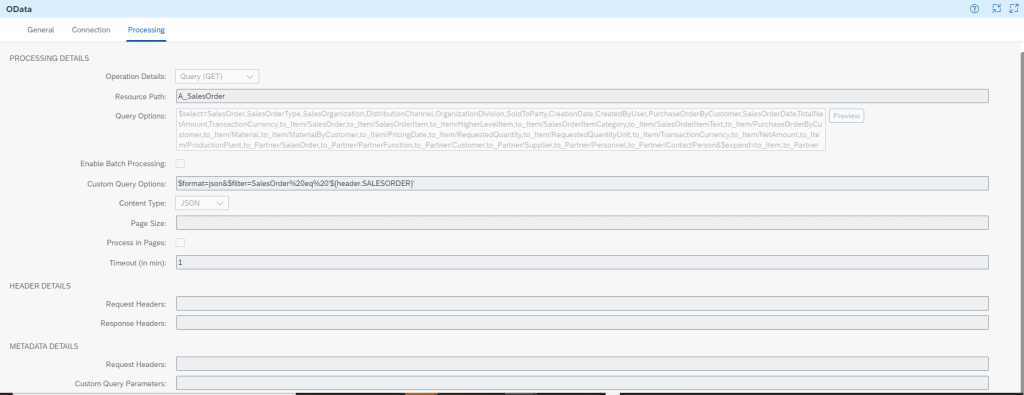
Task: Click the HEADER DETAILS section heading
Action: pos(40,286)
